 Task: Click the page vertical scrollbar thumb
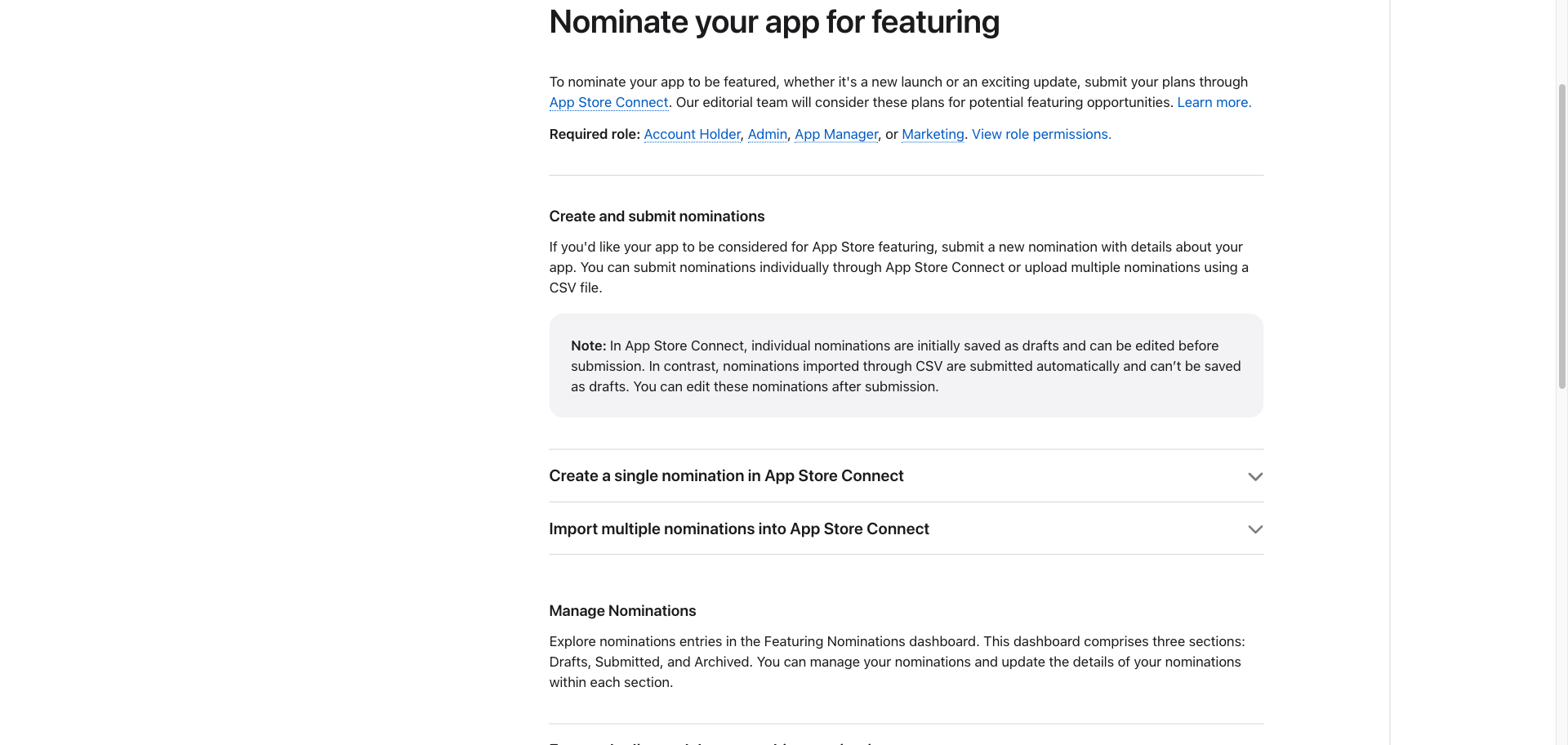1561,237
